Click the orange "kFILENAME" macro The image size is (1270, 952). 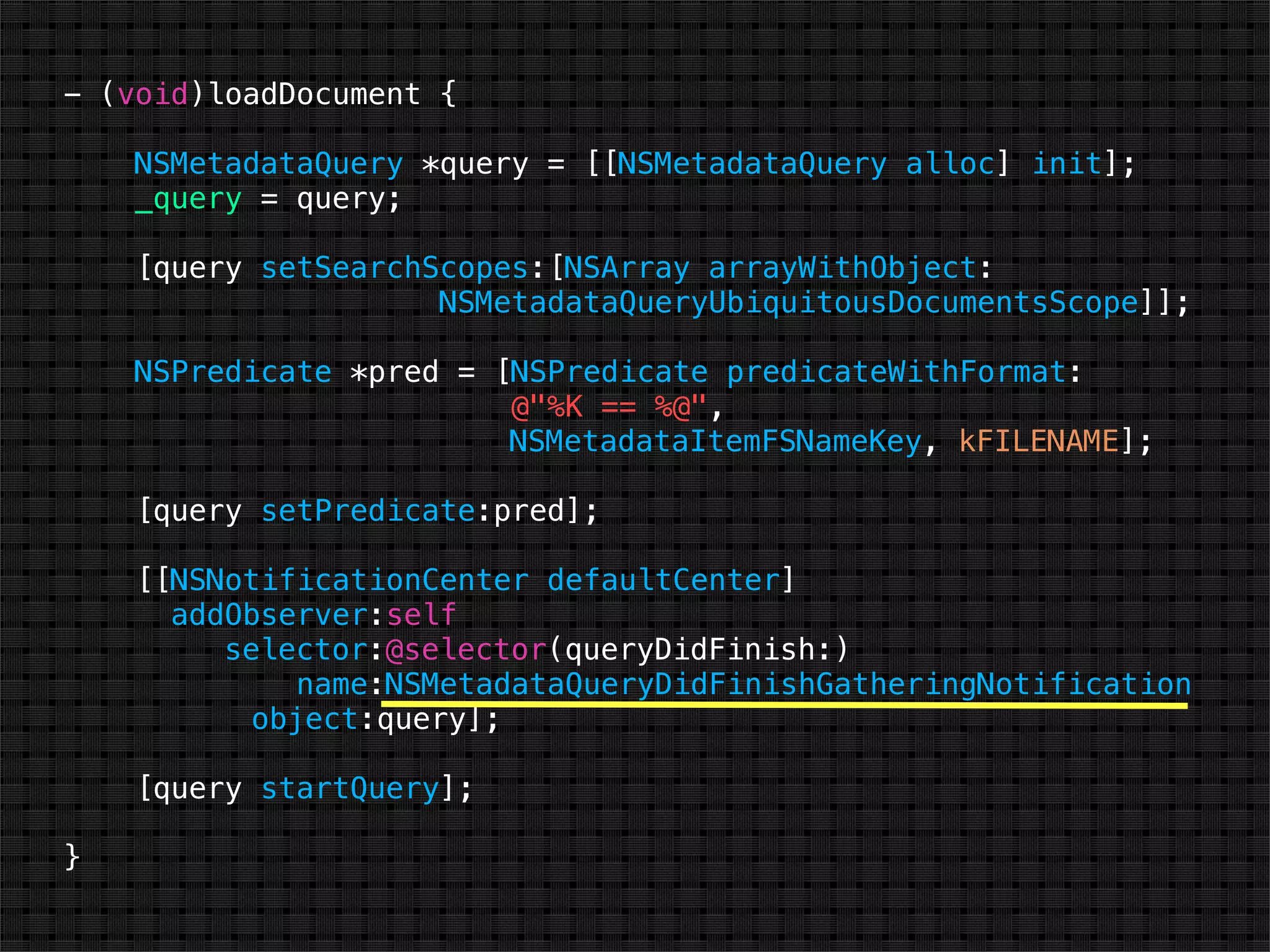point(1039,442)
